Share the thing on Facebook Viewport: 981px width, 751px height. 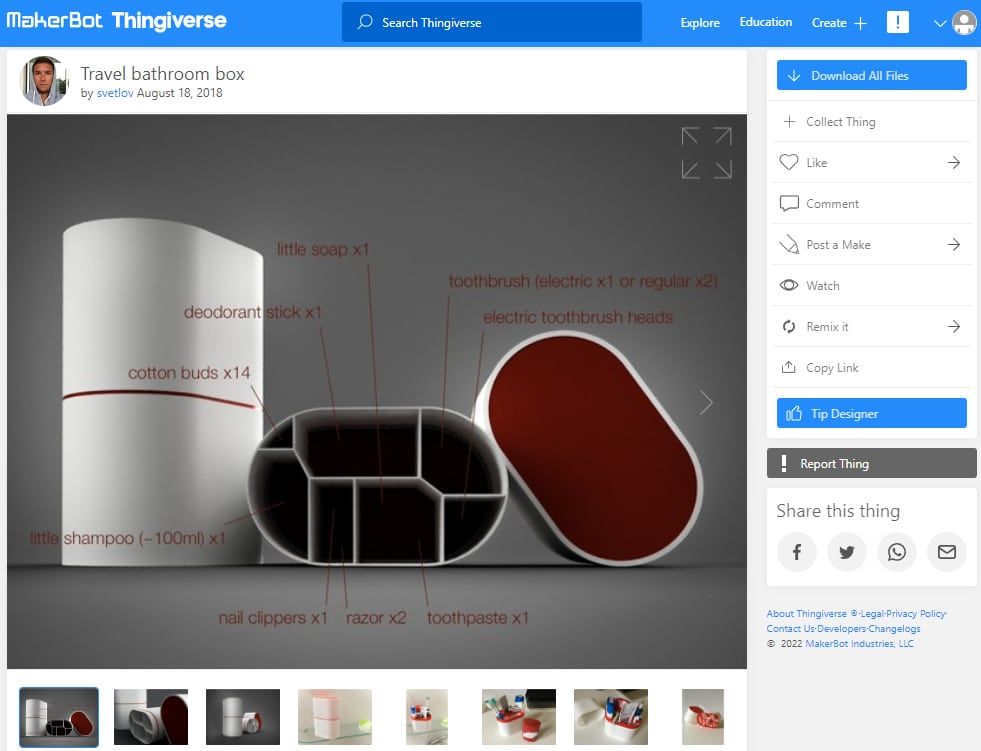click(x=797, y=551)
